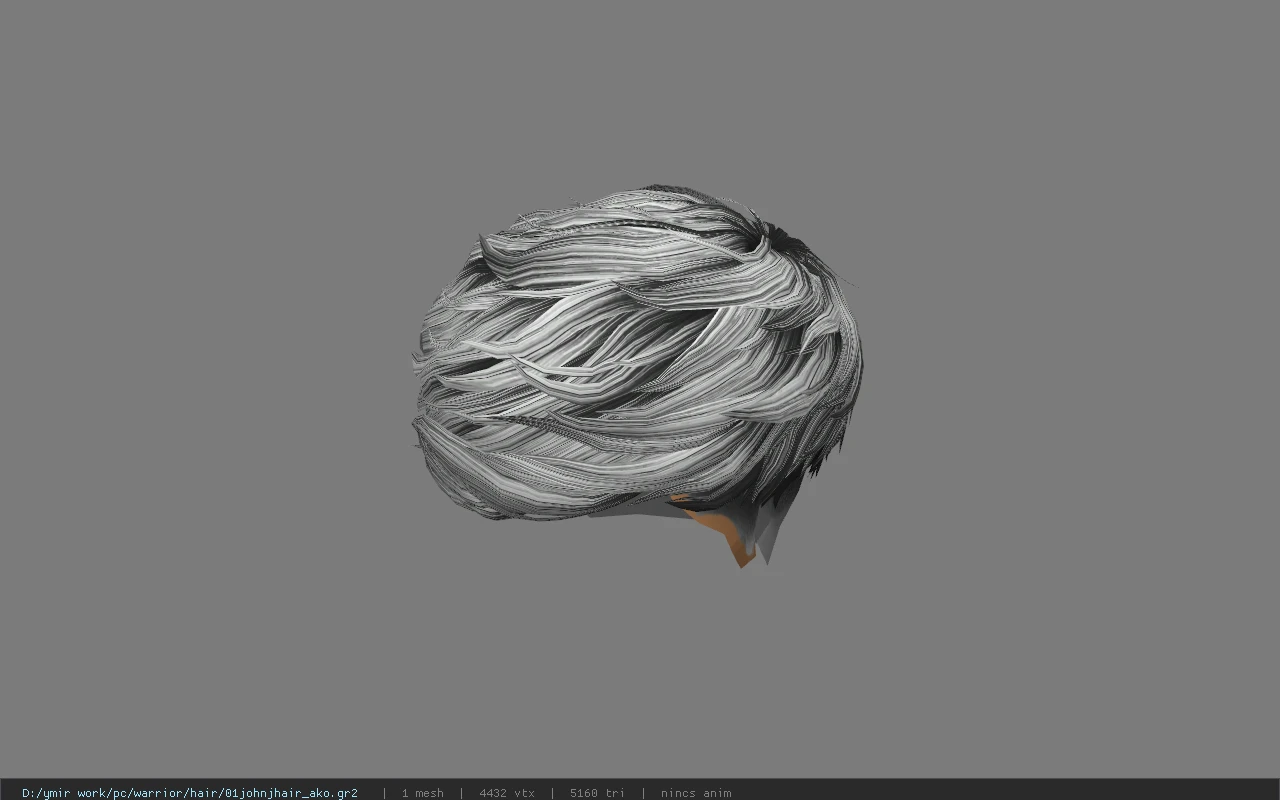Click the "1 mesh" status entry
1280x800 pixels.
[x=422, y=793]
